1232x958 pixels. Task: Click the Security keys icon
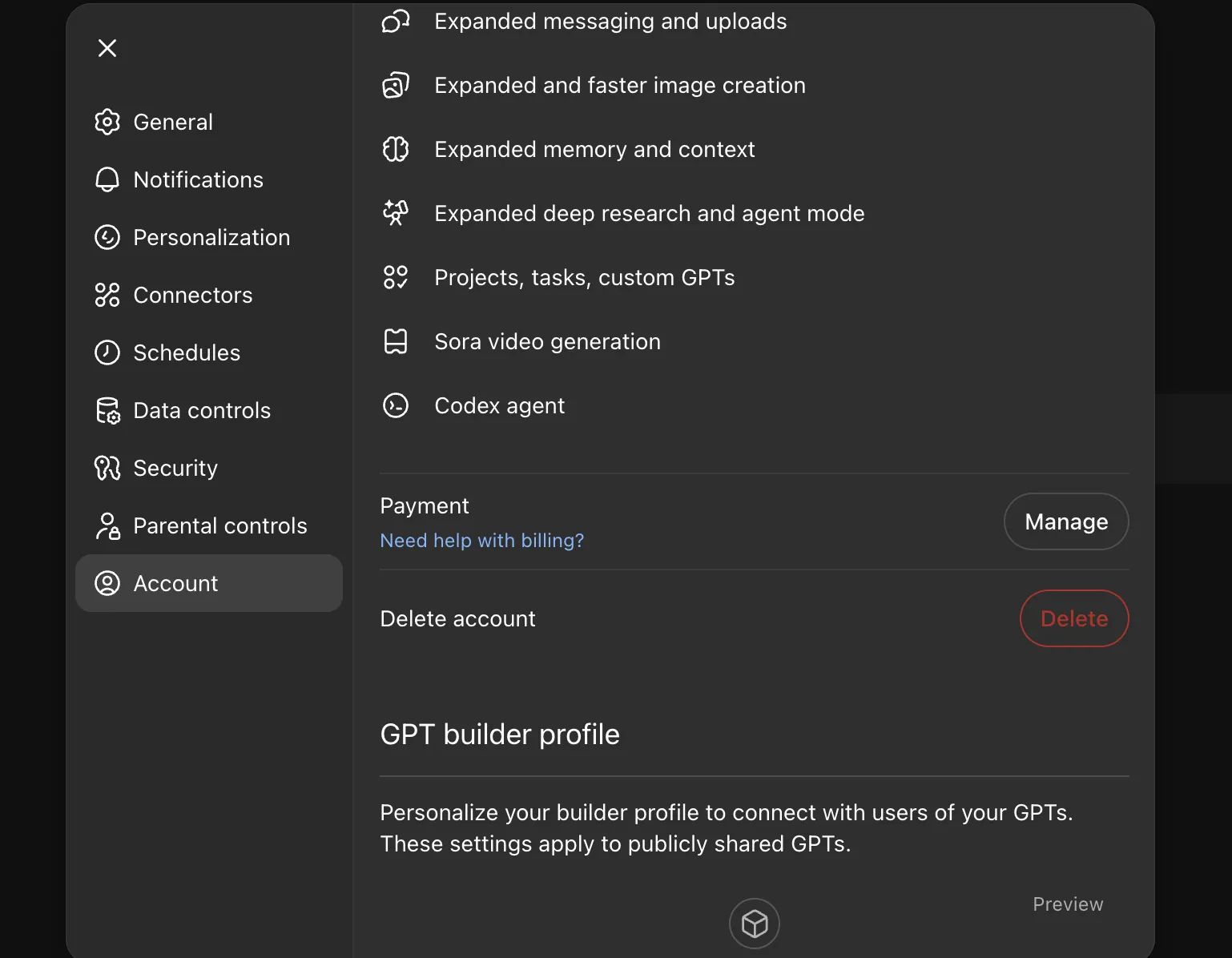[107, 468]
